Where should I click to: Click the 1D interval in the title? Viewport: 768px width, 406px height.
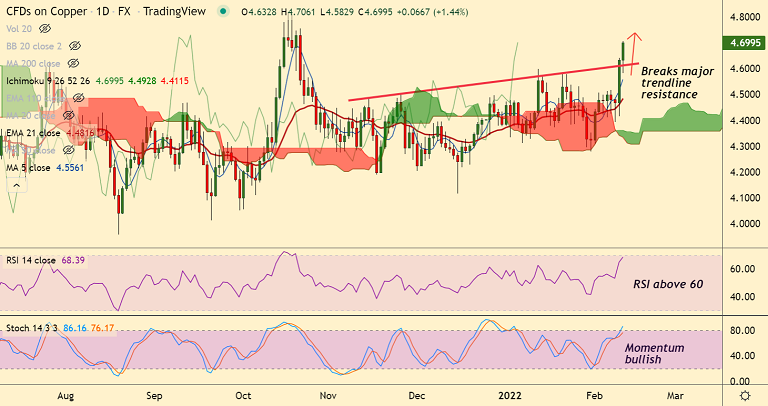pyautogui.click(x=103, y=11)
